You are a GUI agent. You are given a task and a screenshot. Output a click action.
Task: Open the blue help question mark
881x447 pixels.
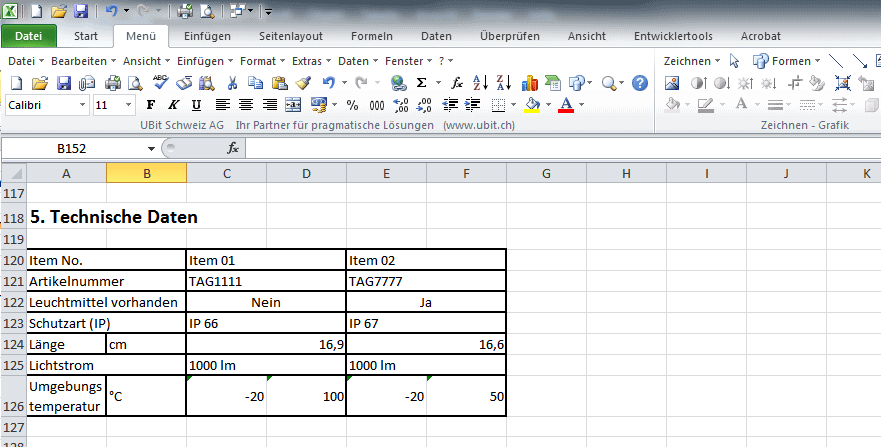click(x=640, y=83)
